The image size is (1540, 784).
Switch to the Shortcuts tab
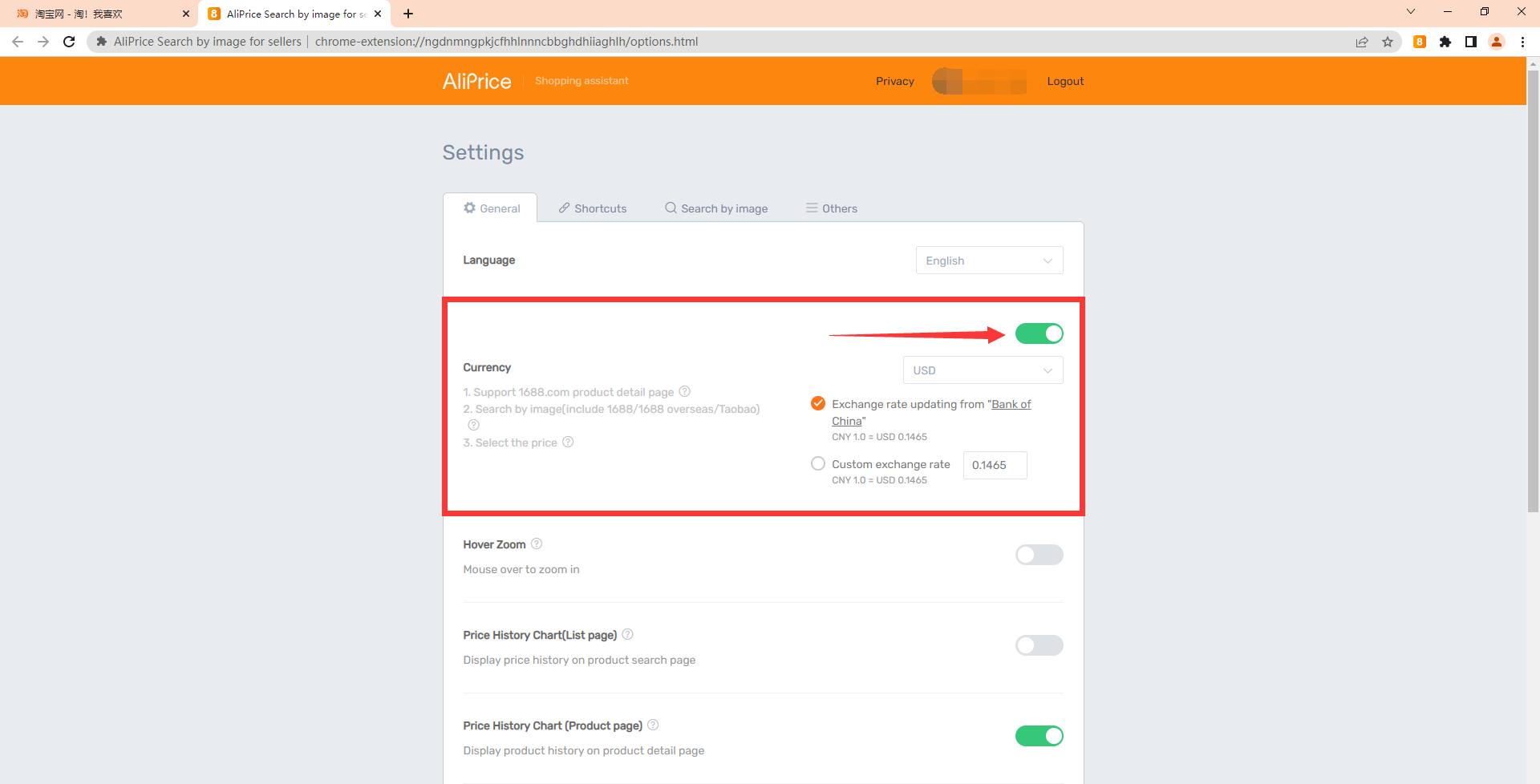593,208
